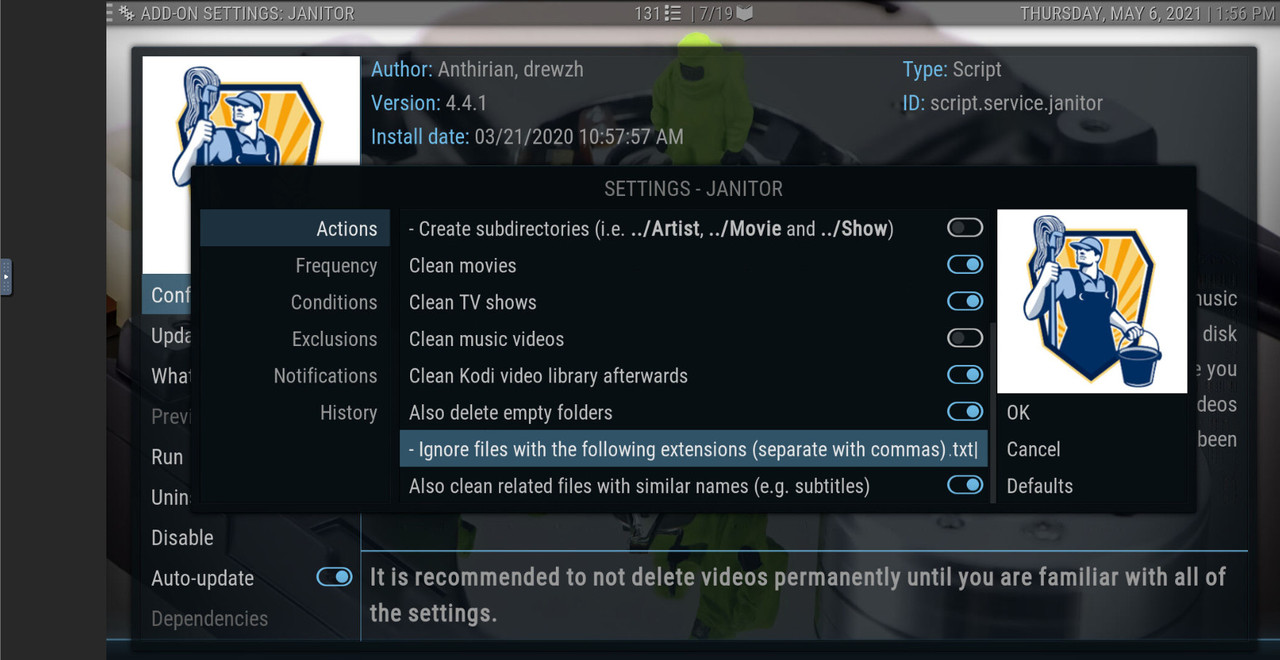Click the Thursday date and clock display
1280x660 pixels.
tap(1148, 14)
